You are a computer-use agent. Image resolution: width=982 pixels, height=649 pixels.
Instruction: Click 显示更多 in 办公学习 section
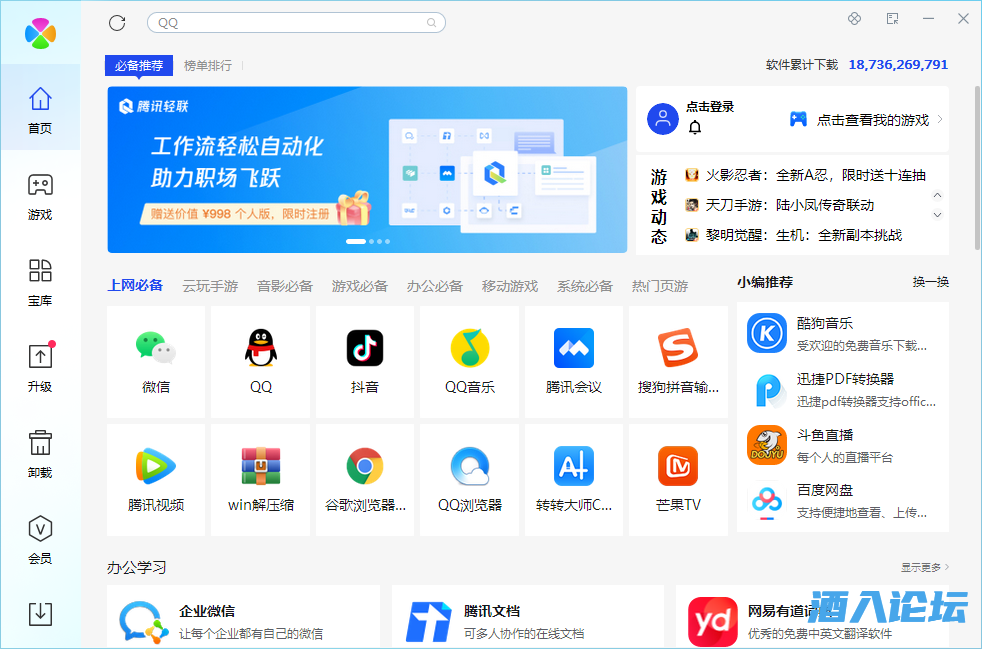tap(925, 568)
